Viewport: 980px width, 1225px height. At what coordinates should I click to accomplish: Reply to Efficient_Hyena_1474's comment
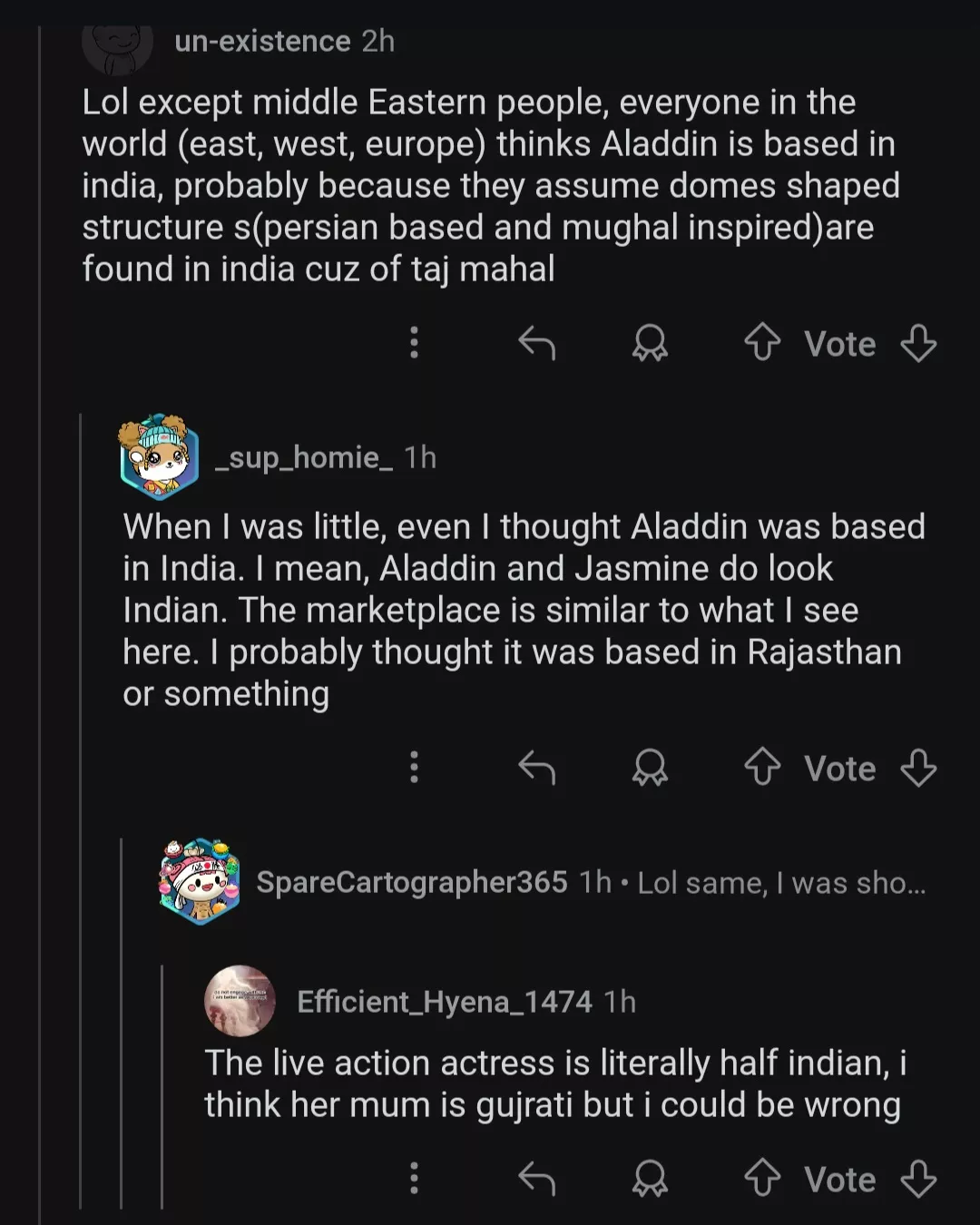coord(536,1179)
